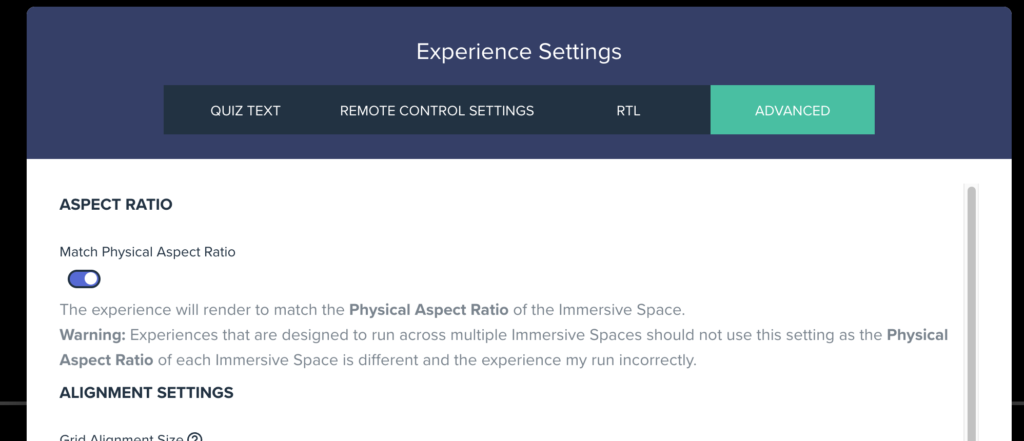Click the bold Warning: word

[x=93, y=335]
